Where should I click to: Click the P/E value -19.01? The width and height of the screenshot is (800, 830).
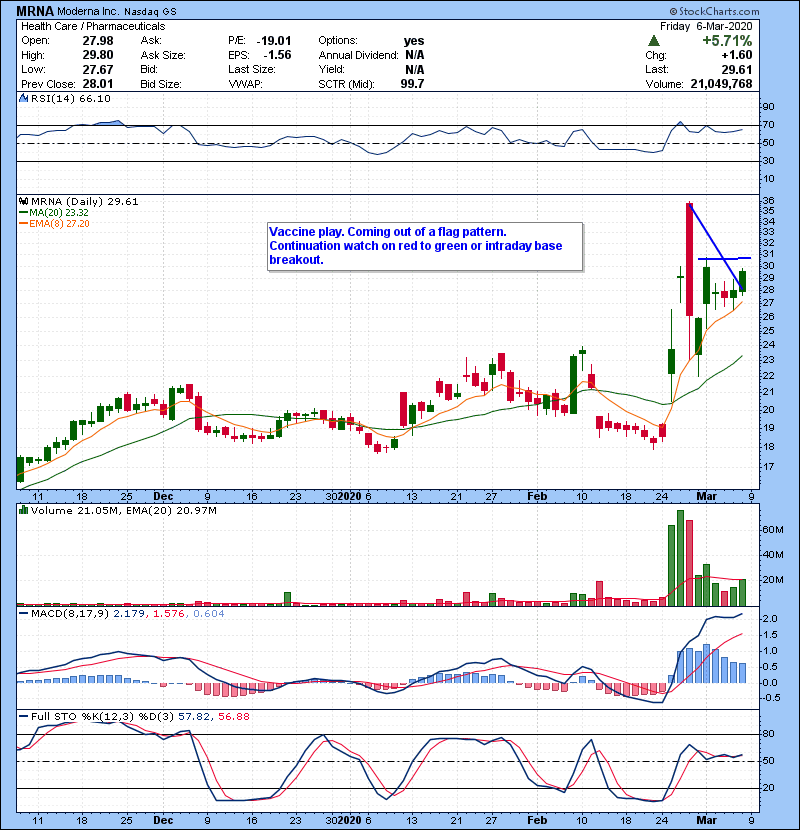(x=274, y=41)
